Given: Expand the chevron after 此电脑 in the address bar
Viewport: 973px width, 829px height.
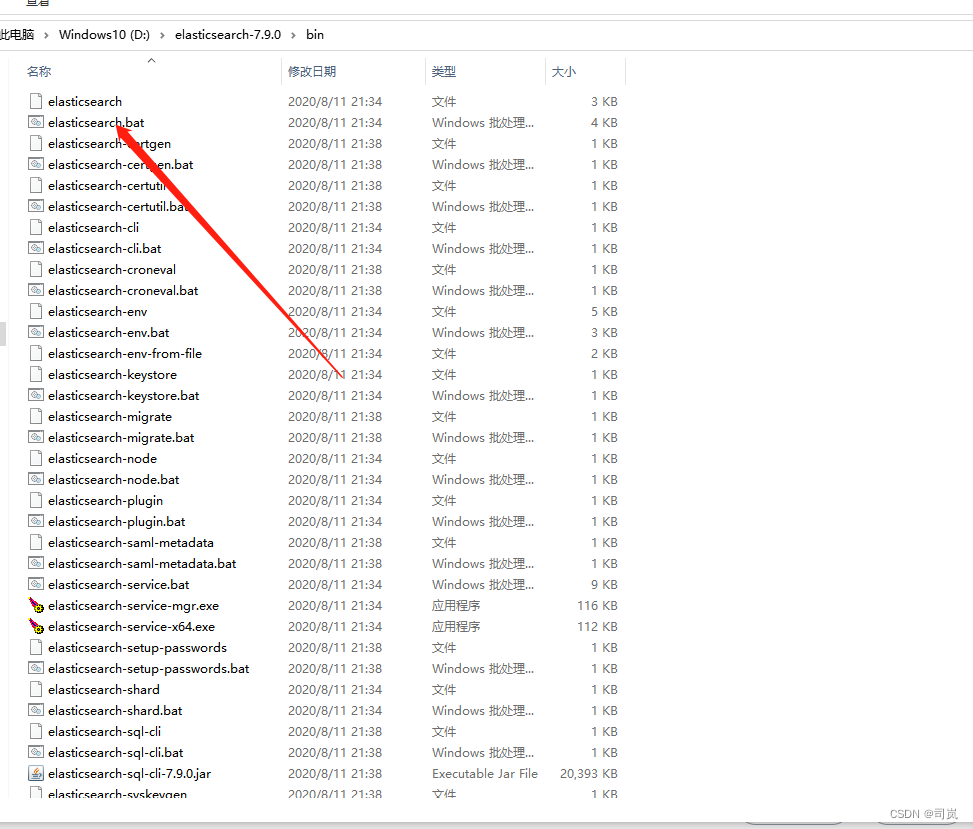Looking at the screenshot, I should (46, 35).
